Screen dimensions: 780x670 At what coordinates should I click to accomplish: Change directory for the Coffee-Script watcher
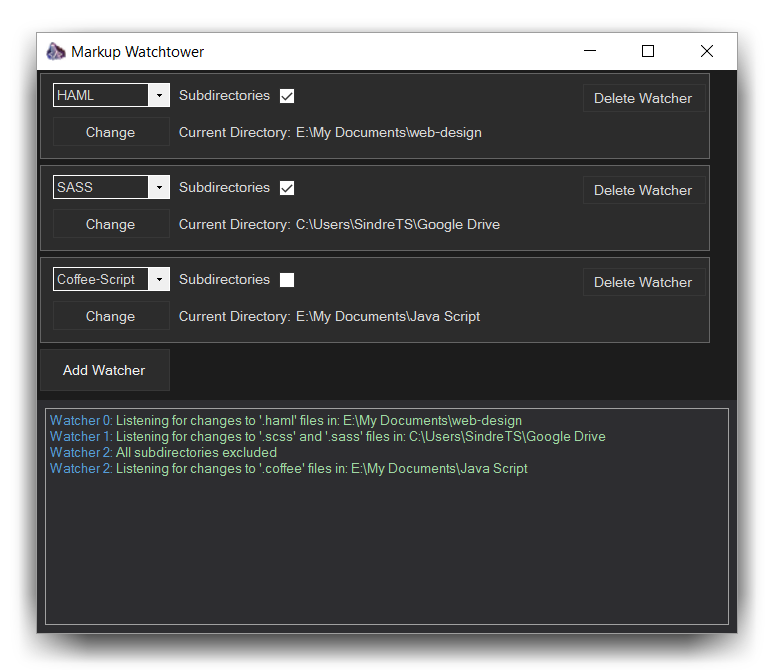click(x=111, y=316)
